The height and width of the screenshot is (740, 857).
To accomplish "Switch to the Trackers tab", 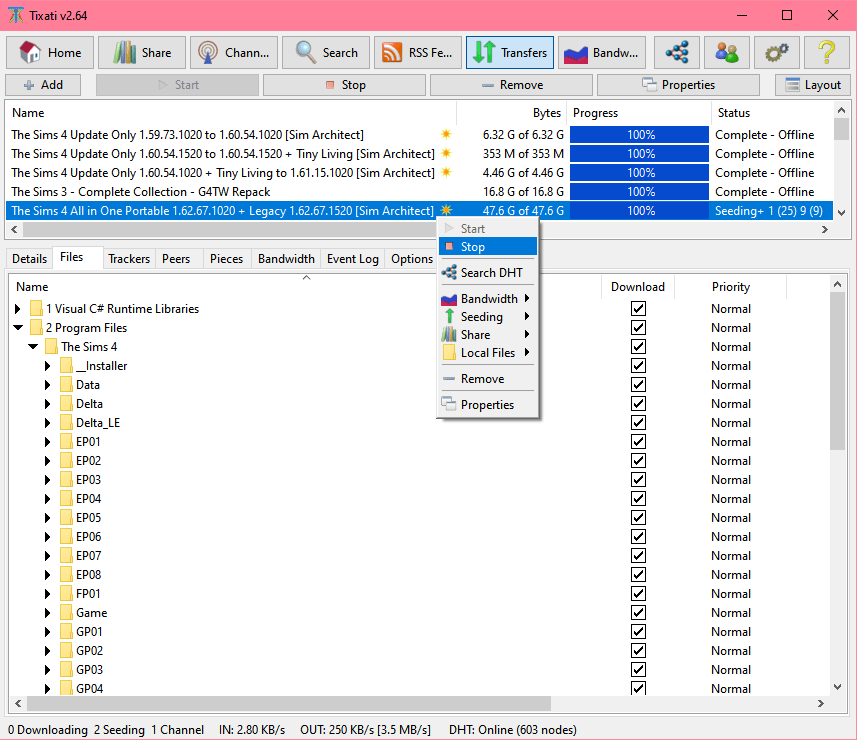I will (129, 259).
